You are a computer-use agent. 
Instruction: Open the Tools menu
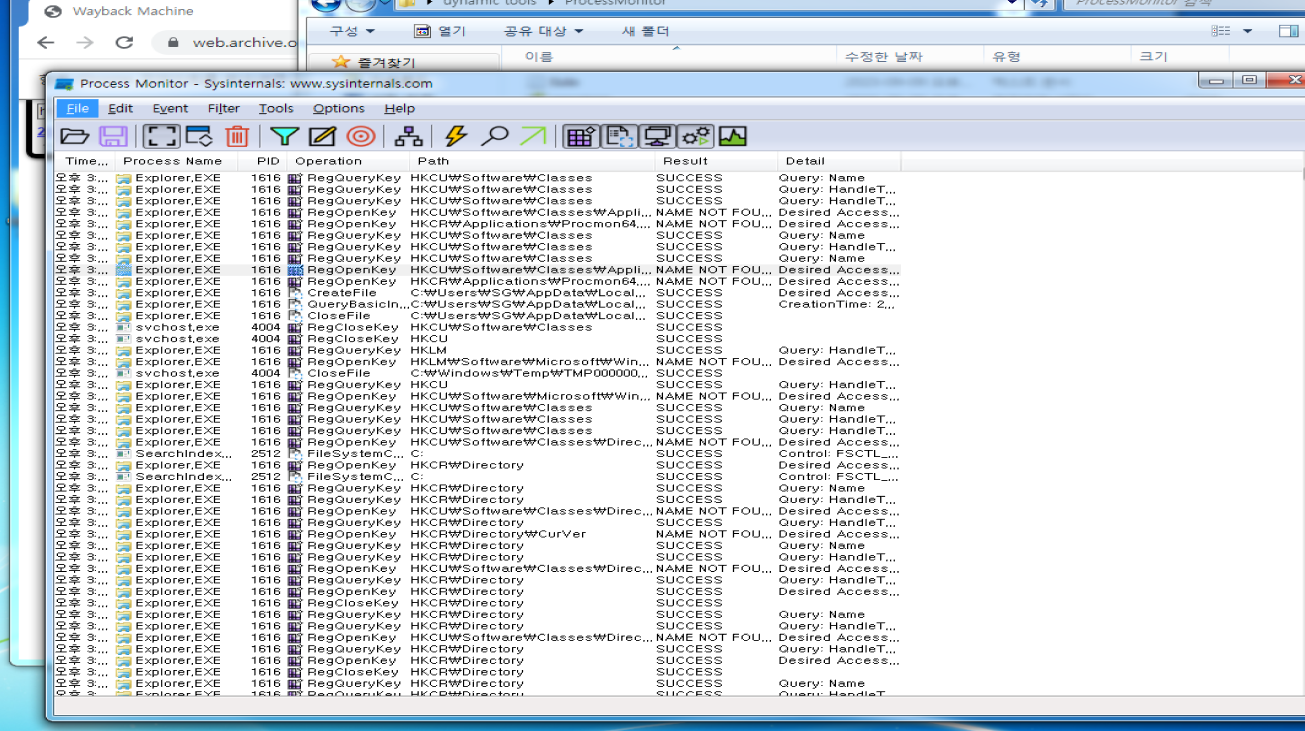tap(276, 108)
